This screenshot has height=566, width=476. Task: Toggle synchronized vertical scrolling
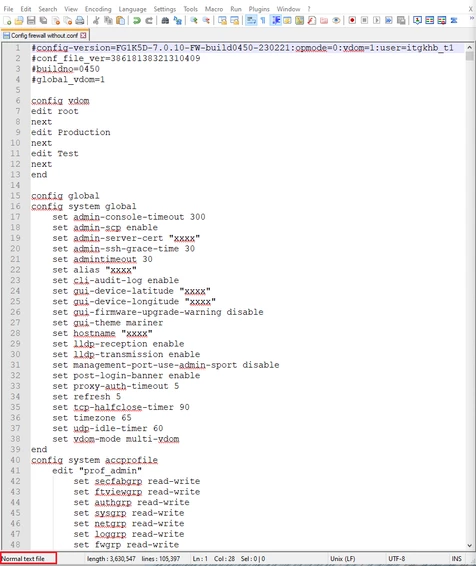(222, 21)
